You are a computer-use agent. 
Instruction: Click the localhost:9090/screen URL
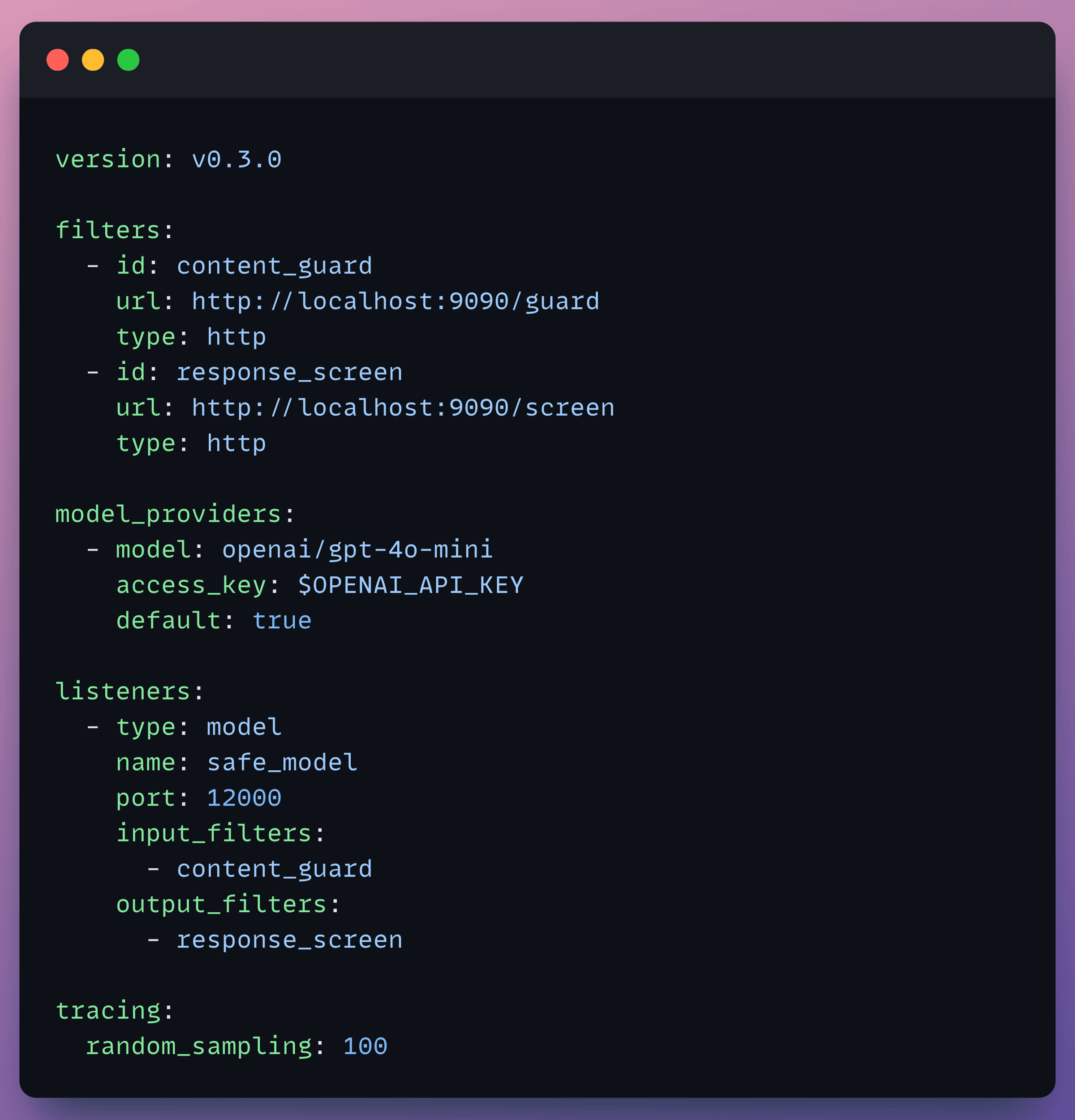pyautogui.click(x=403, y=408)
